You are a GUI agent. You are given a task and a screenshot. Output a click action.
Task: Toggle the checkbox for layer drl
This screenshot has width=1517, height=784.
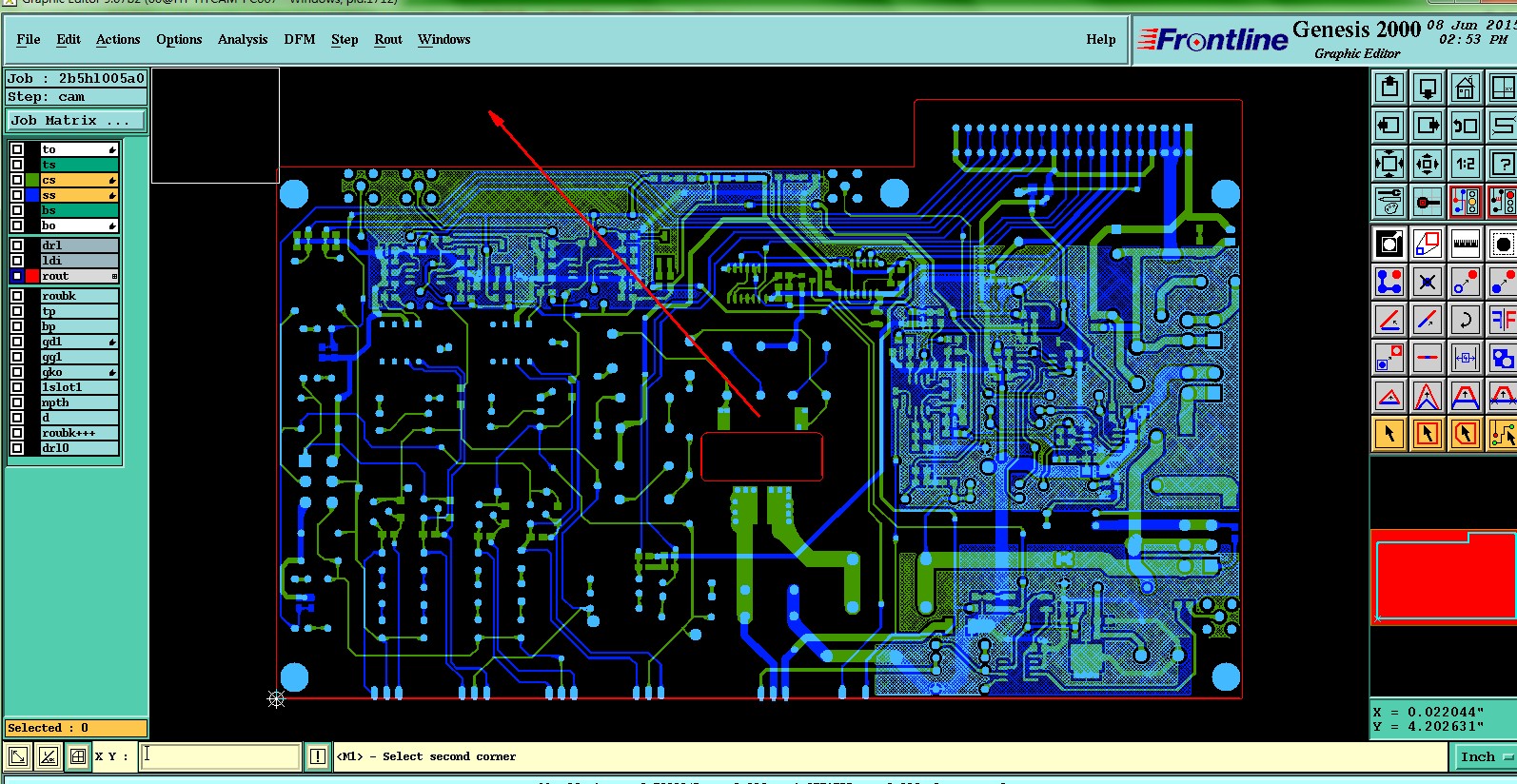(17, 245)
